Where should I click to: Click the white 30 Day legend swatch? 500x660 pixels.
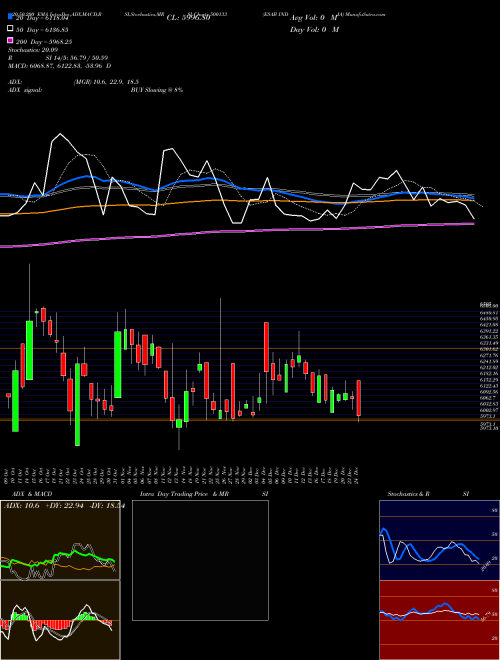pyautogui.click(x=10, y=29)
